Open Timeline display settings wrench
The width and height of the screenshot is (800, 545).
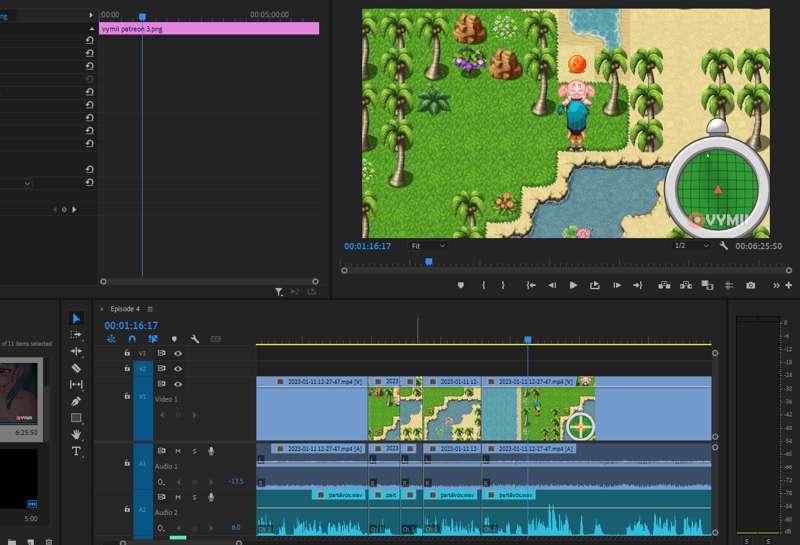coord(195,339)
